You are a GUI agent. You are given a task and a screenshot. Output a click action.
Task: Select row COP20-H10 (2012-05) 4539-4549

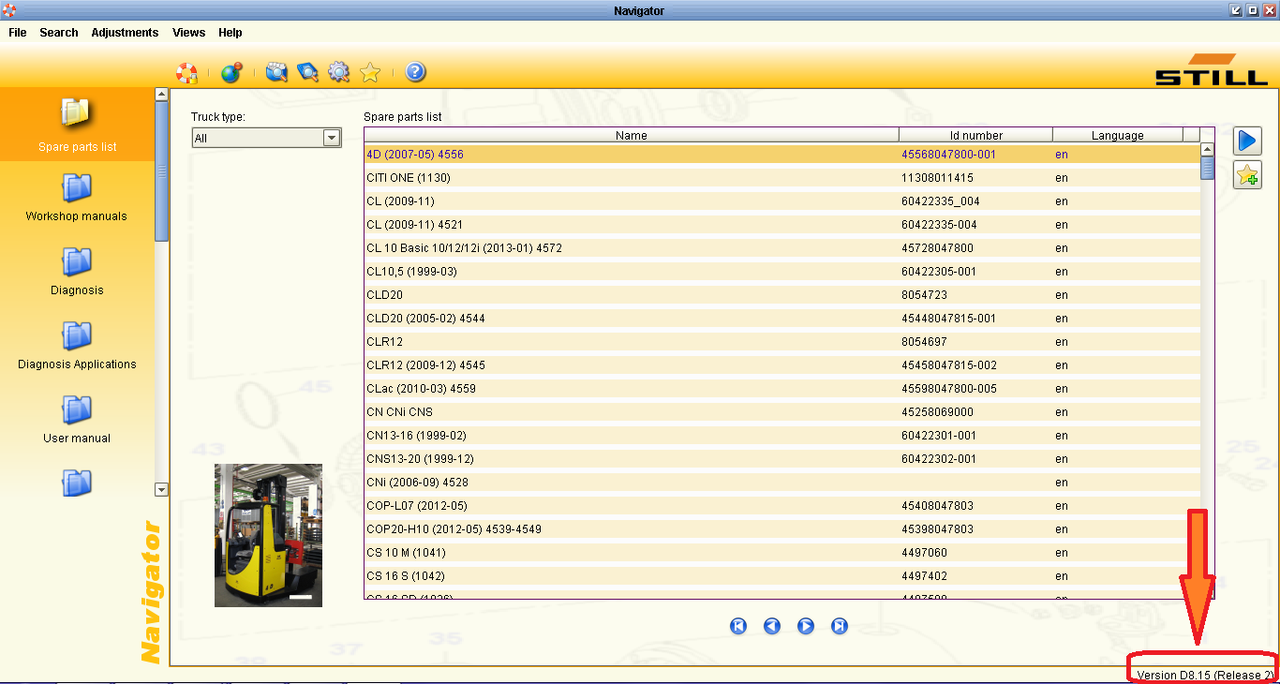click(782, 529)
